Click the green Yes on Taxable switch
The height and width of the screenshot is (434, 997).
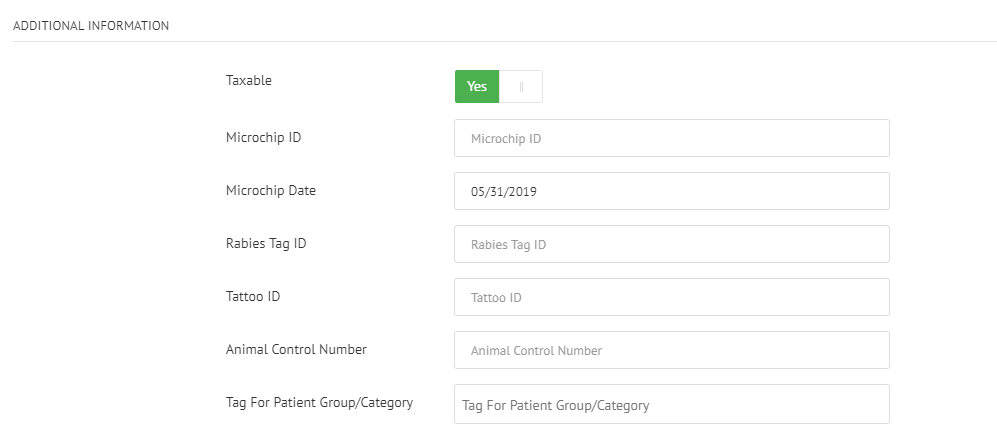[477, 86]
